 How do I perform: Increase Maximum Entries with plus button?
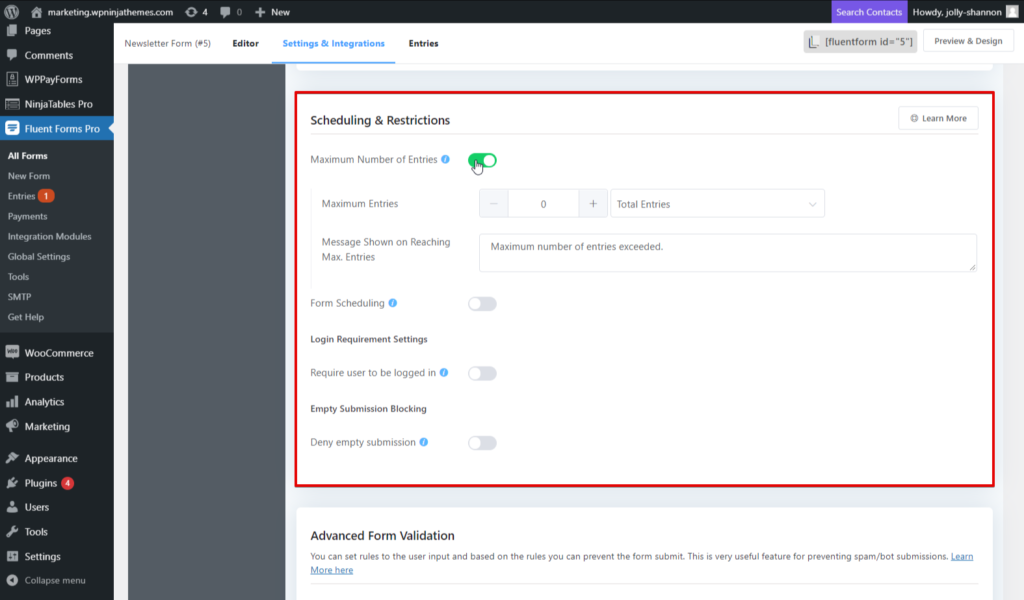tap(593, 204)
